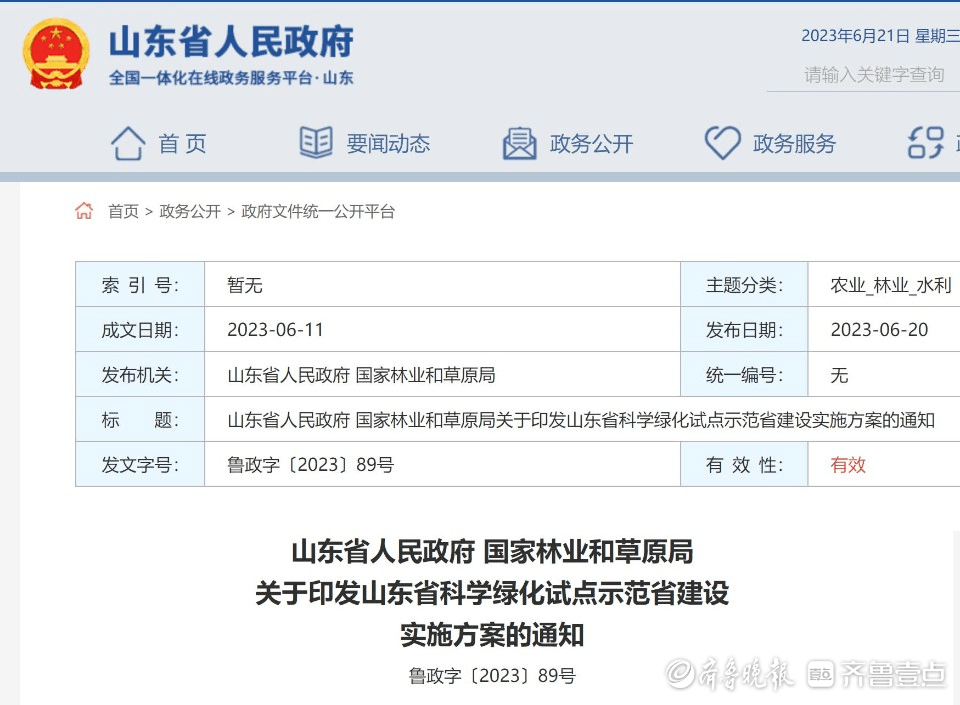
Task: Click the red 有效 validity status
Action: point(848,465)
